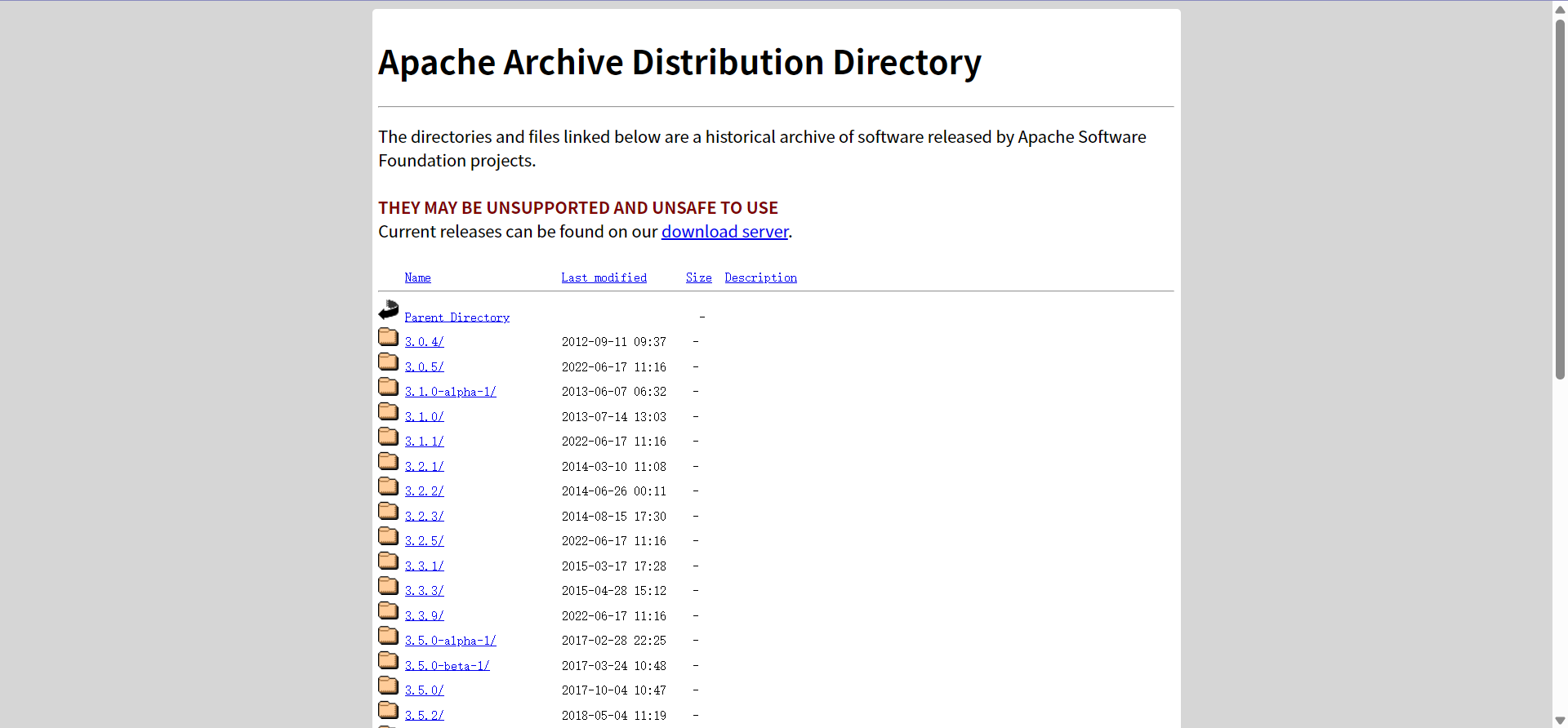Click the page vertical scrollbar thumb
The height and width of the screenshot is (728, 1568).
[x=1560, y=198]
